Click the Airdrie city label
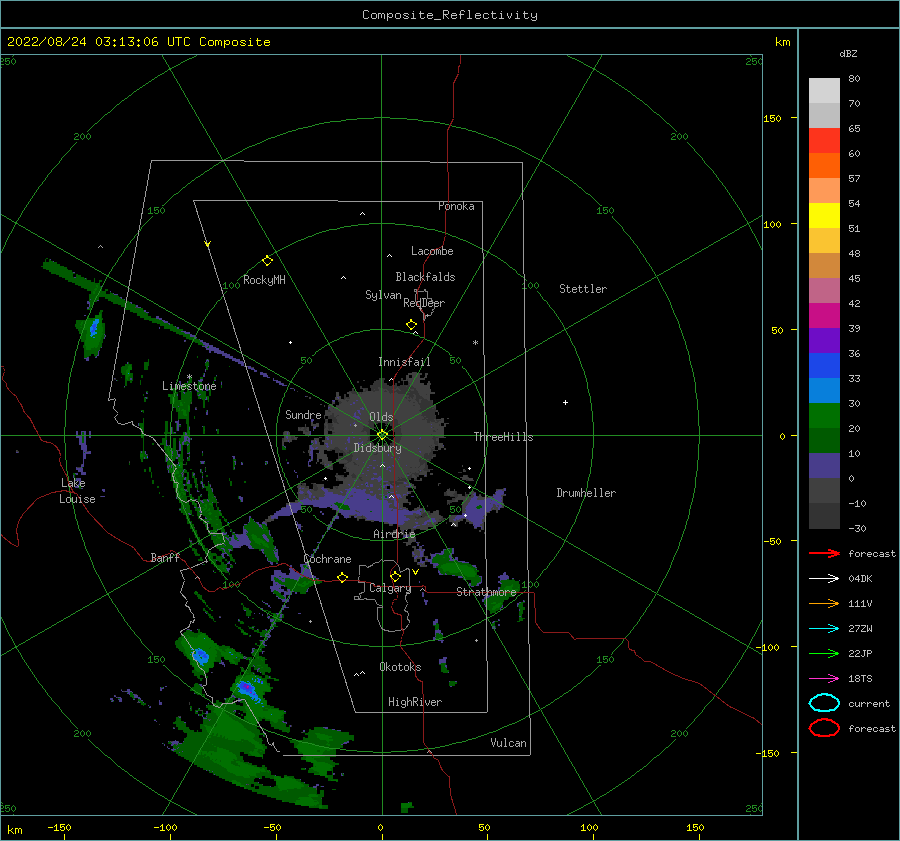Viewport: 900px width, 841px height. tap(394, 534)
